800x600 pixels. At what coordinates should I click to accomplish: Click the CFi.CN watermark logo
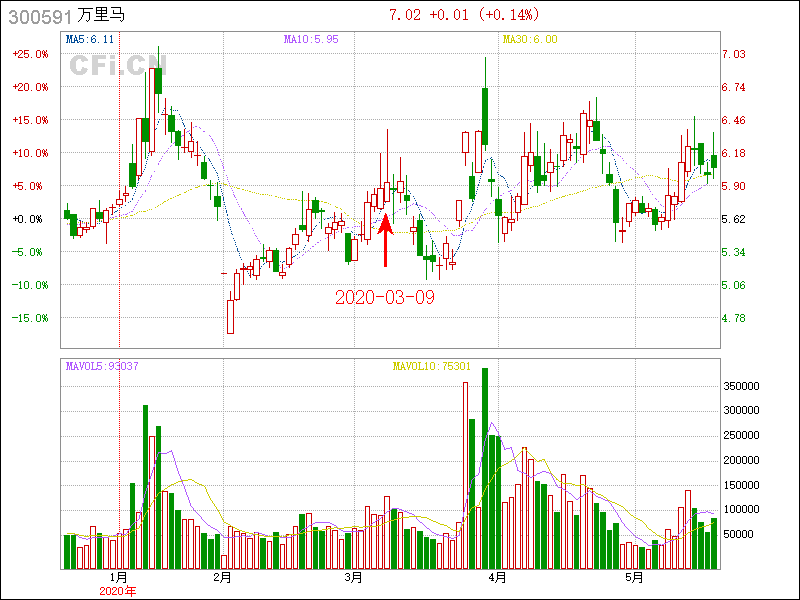pos(115,65)
